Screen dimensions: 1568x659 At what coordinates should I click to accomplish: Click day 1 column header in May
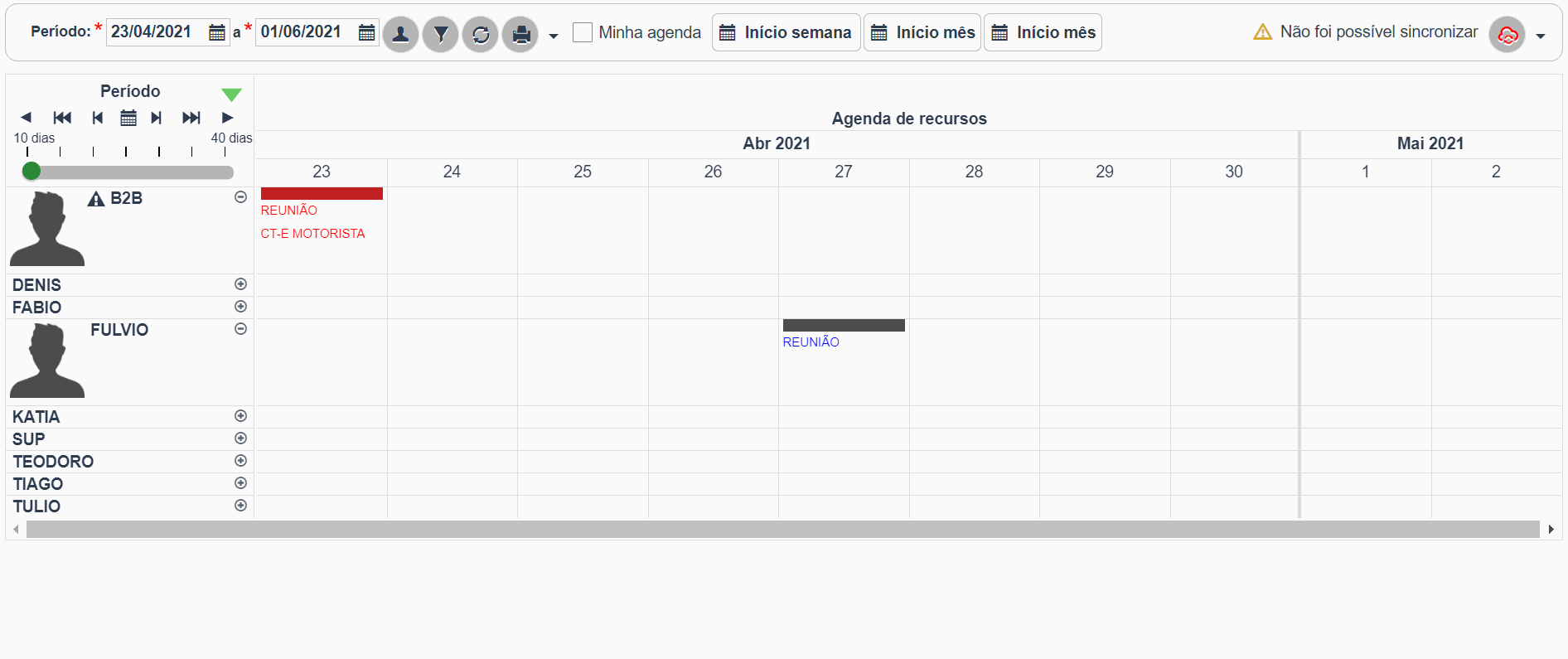coord(1366,172)
